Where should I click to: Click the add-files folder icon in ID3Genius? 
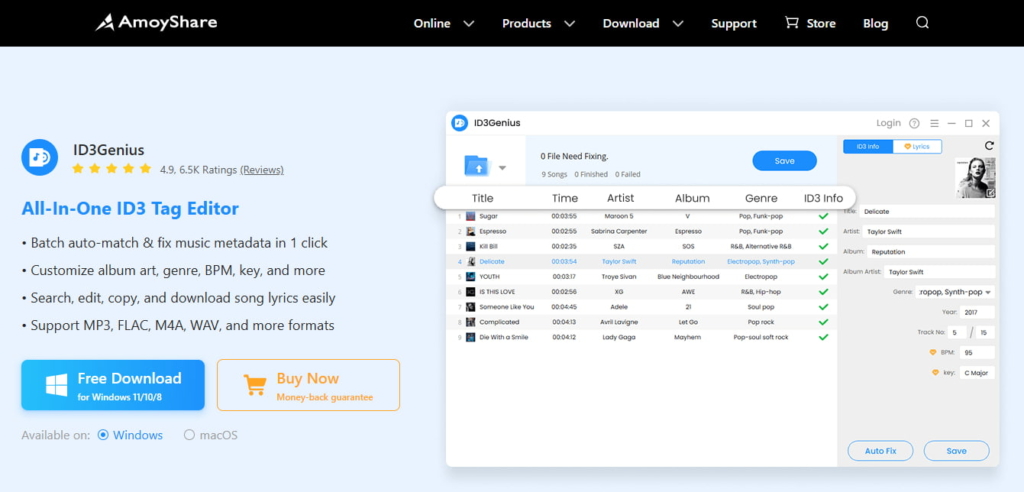point(477,166)
